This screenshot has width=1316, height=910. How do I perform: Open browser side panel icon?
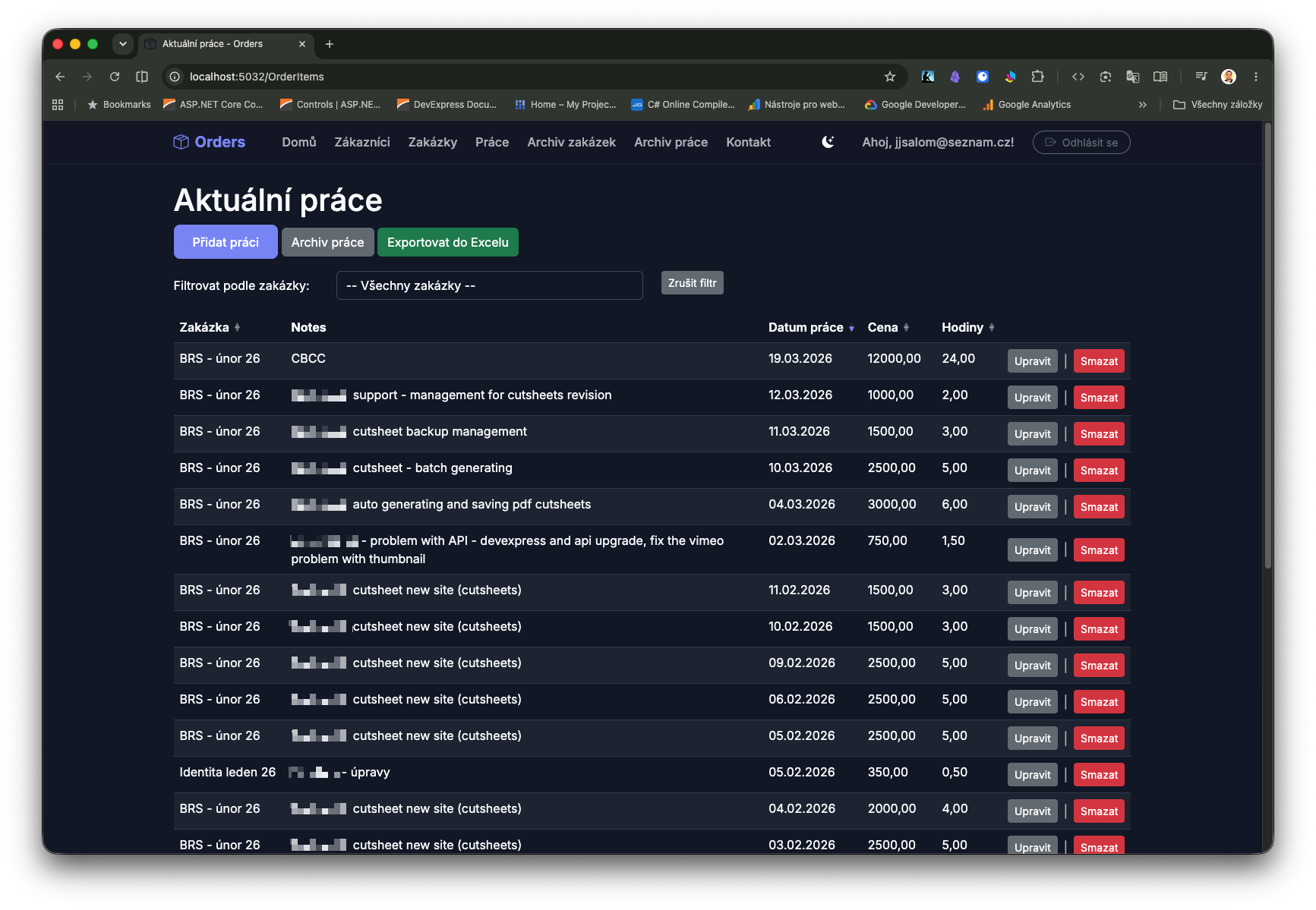click(x=1160, y=77)
